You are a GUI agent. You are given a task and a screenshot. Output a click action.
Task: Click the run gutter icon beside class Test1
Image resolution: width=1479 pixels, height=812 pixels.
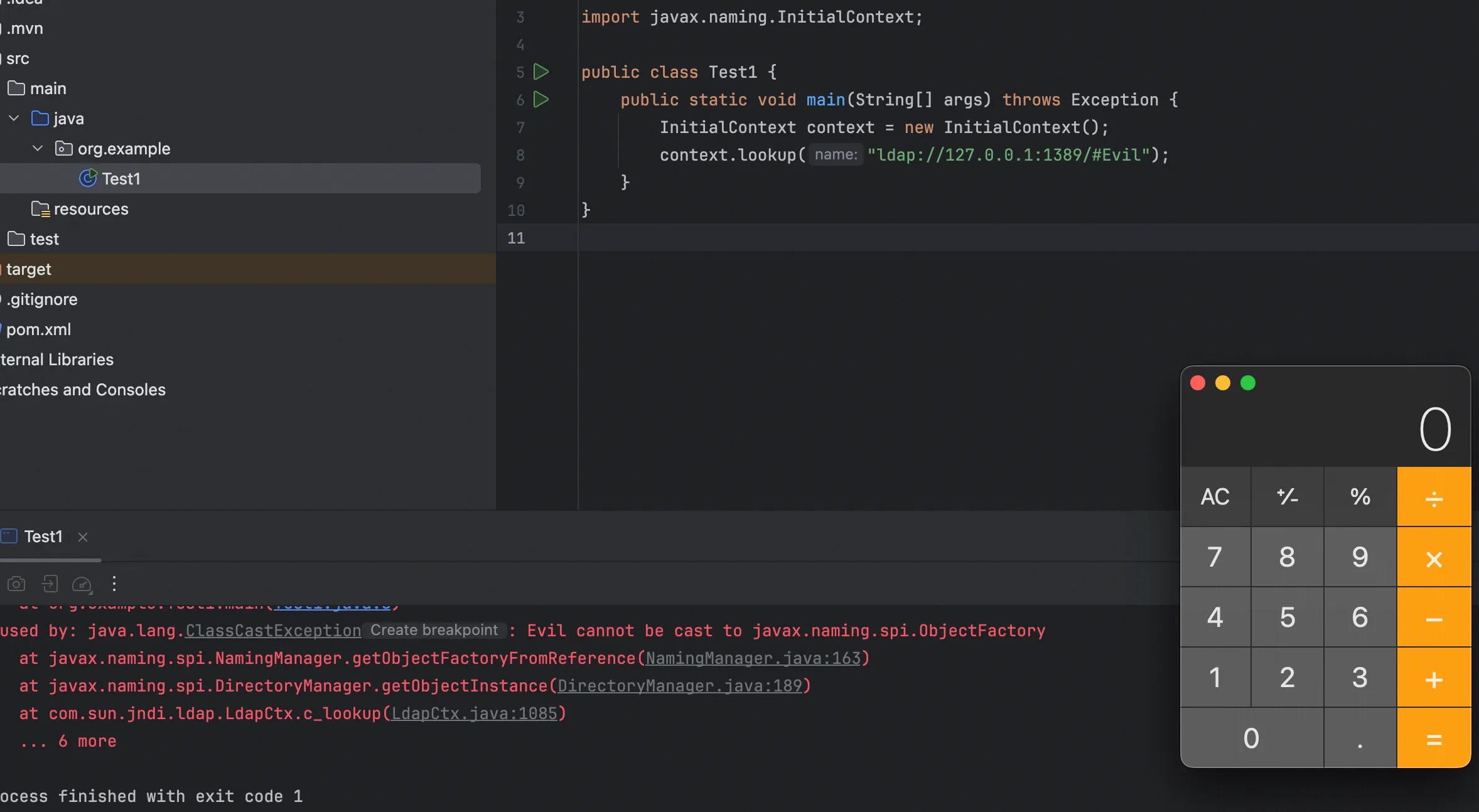point(541,72)
